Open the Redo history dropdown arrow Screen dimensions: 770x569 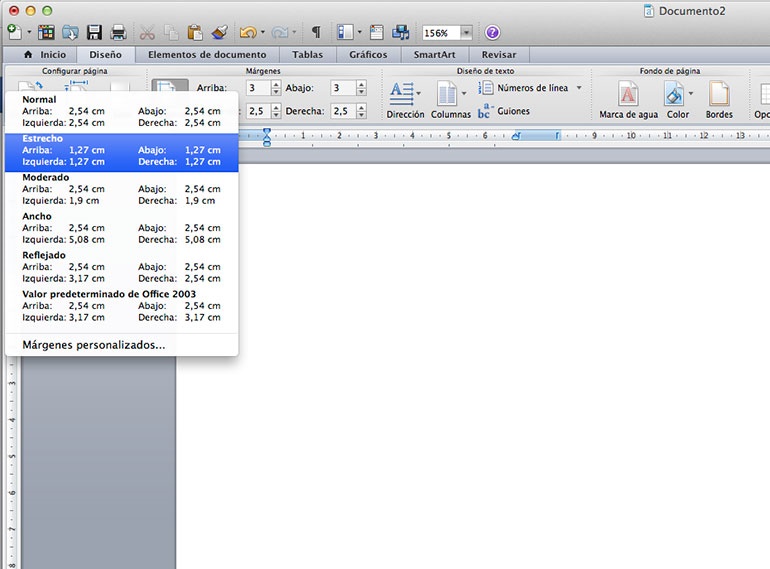[294, 33]
